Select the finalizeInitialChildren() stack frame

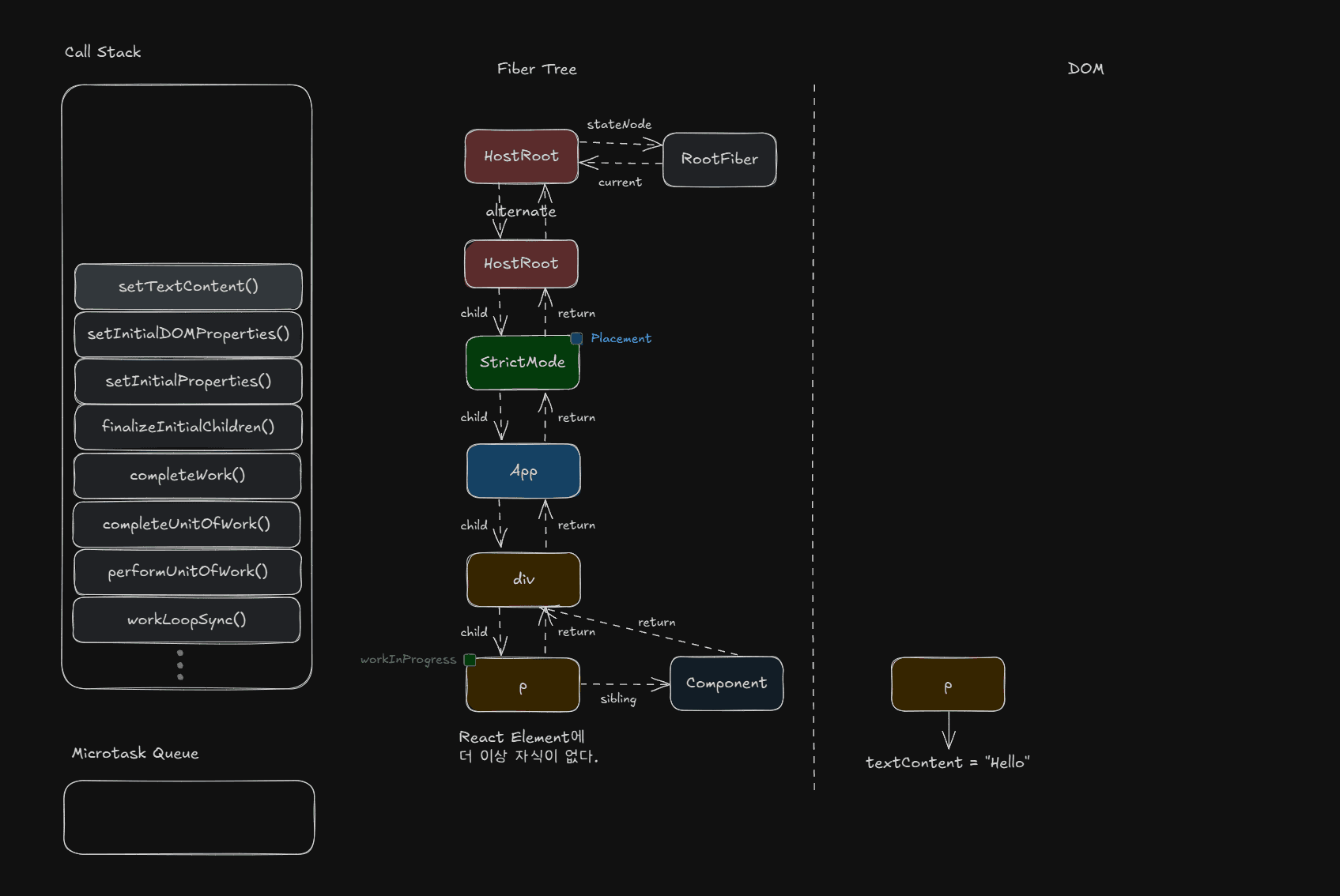(x=188, y=427)
